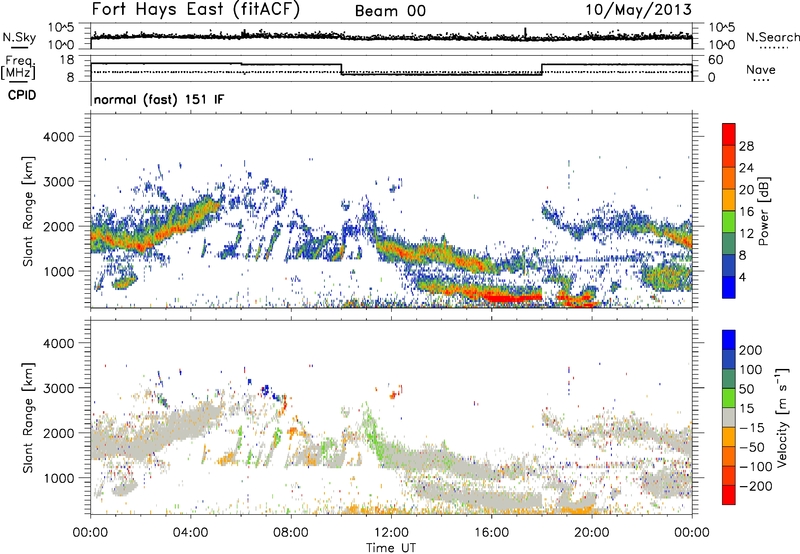Click the 'Fort Hays East (fitACF)' title
The height and width of the screenshot is (554, 800).
click(x=195, y=9)
